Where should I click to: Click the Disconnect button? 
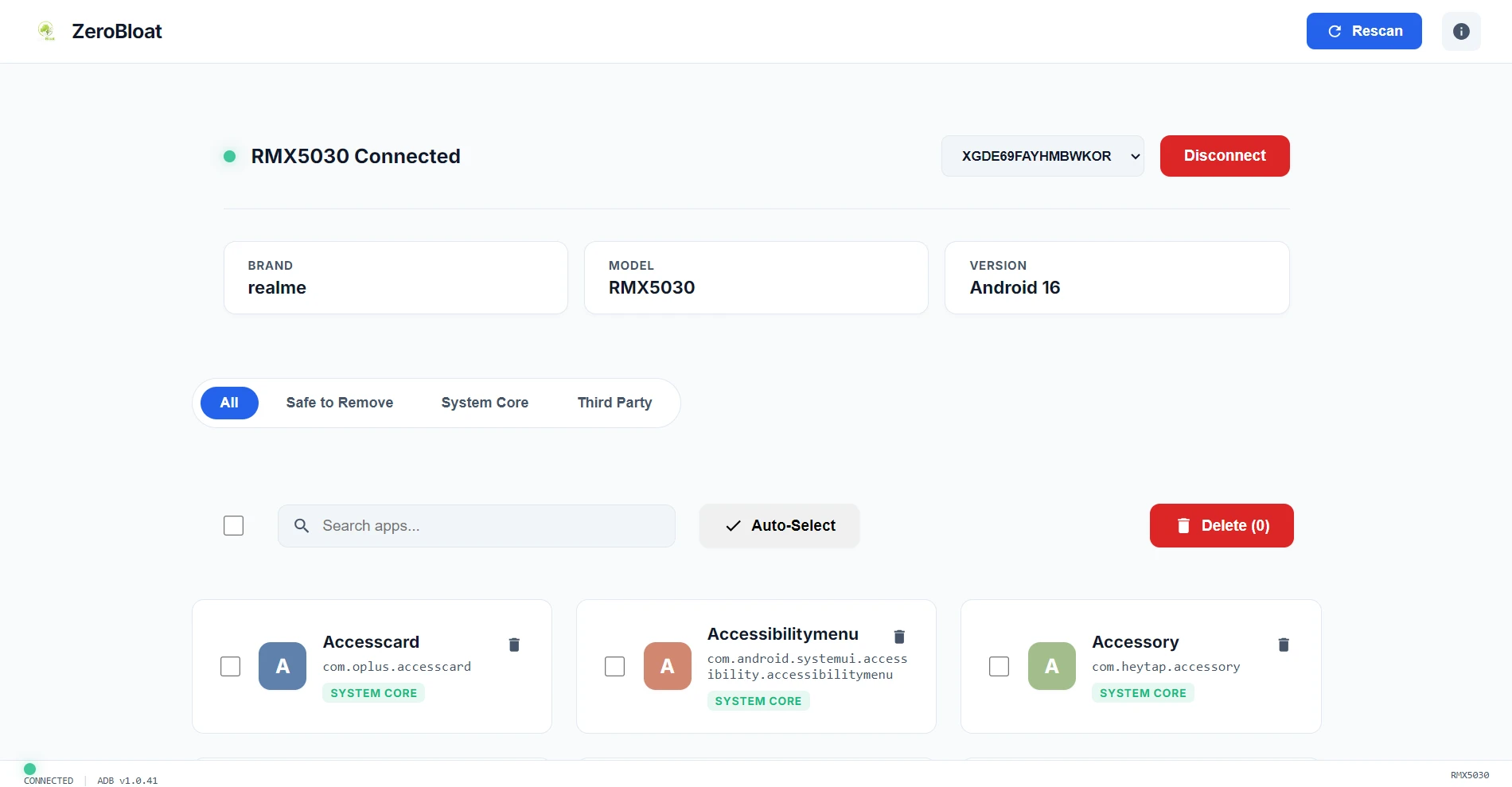pyautogui.click(x=1225, y=156)
